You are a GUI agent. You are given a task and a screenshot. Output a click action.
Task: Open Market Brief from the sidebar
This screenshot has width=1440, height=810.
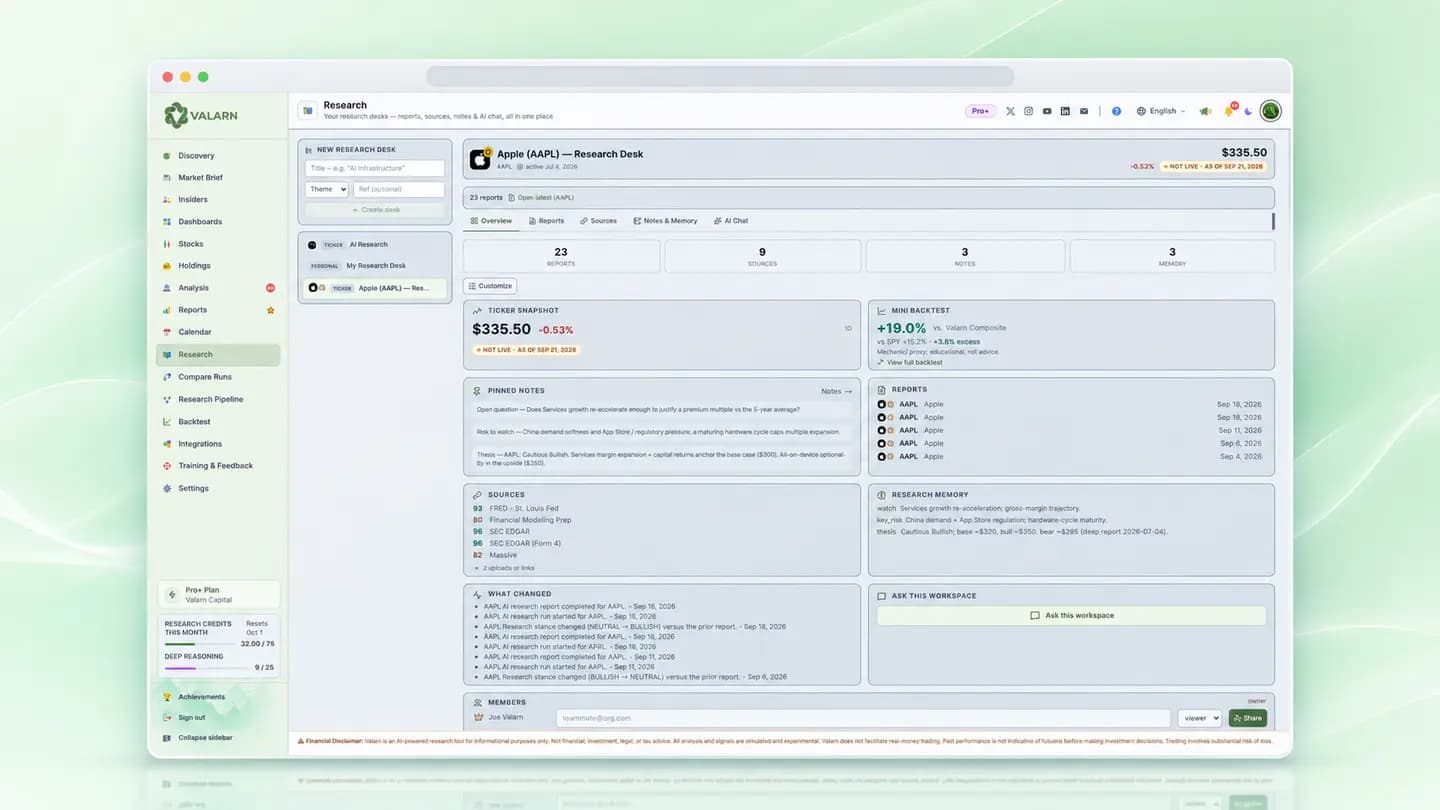(218, 178)
